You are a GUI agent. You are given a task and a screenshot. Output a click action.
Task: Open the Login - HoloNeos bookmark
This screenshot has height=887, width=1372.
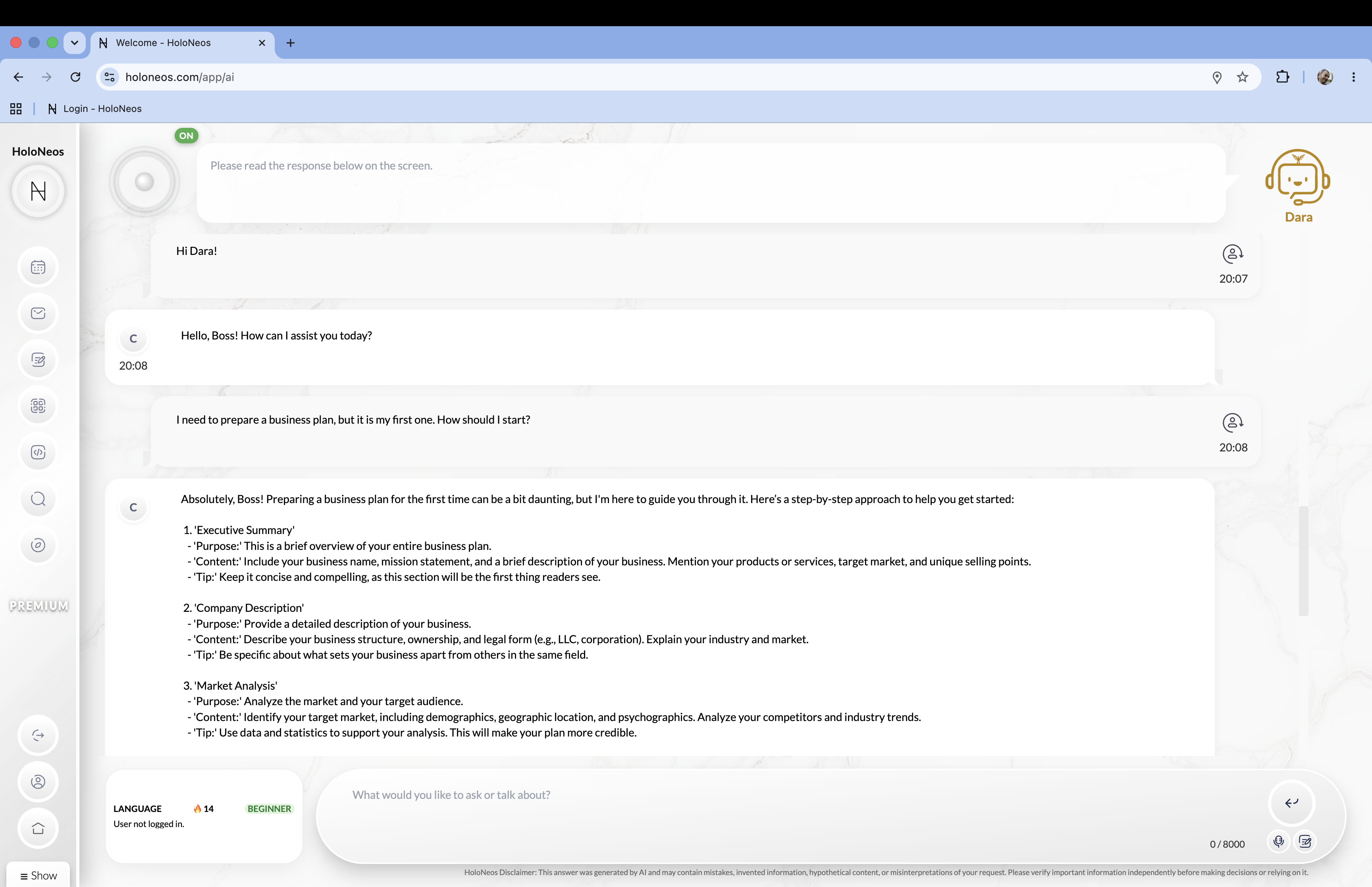(x=95, y=109)
